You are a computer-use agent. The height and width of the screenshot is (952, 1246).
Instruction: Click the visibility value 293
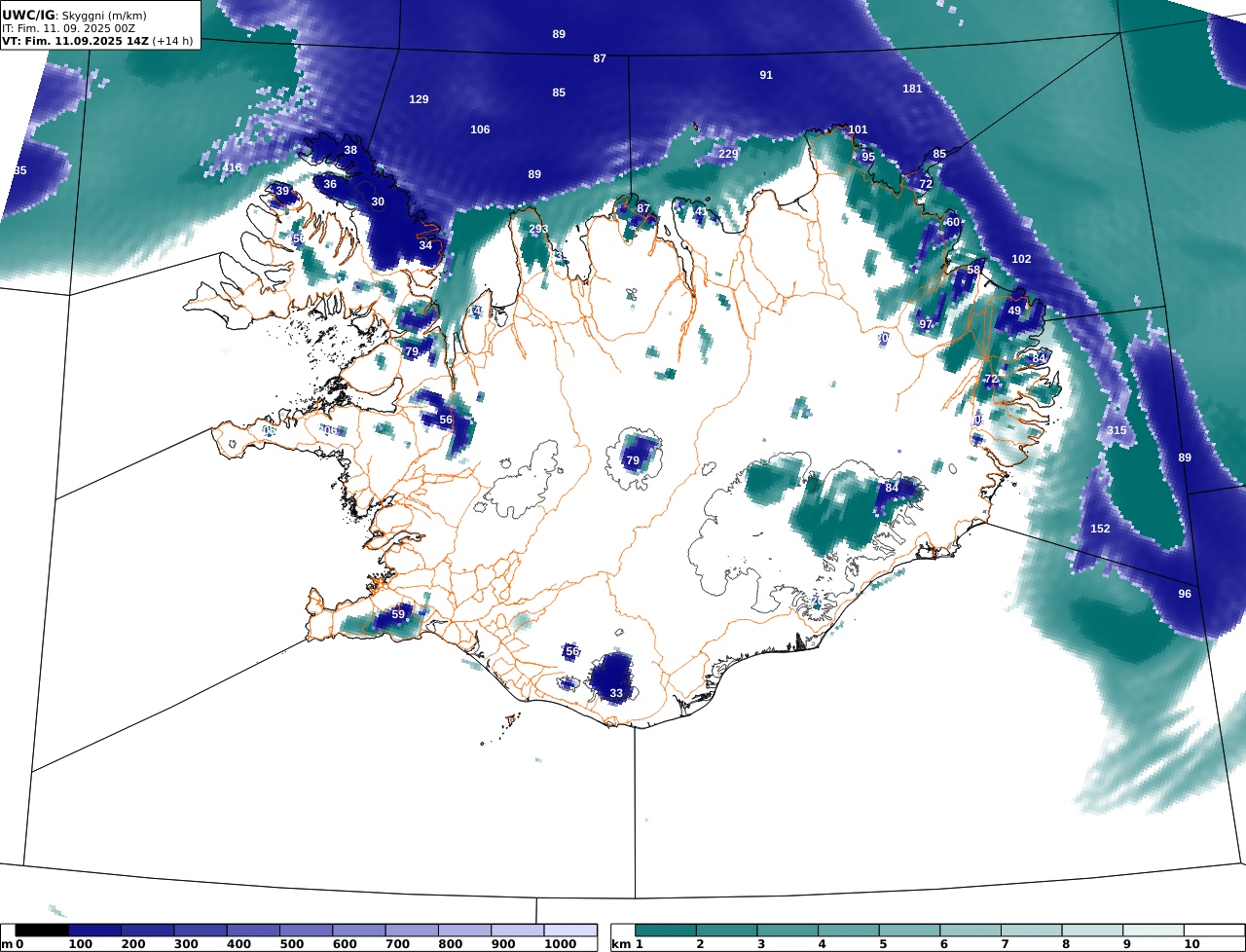pos(538,230)
